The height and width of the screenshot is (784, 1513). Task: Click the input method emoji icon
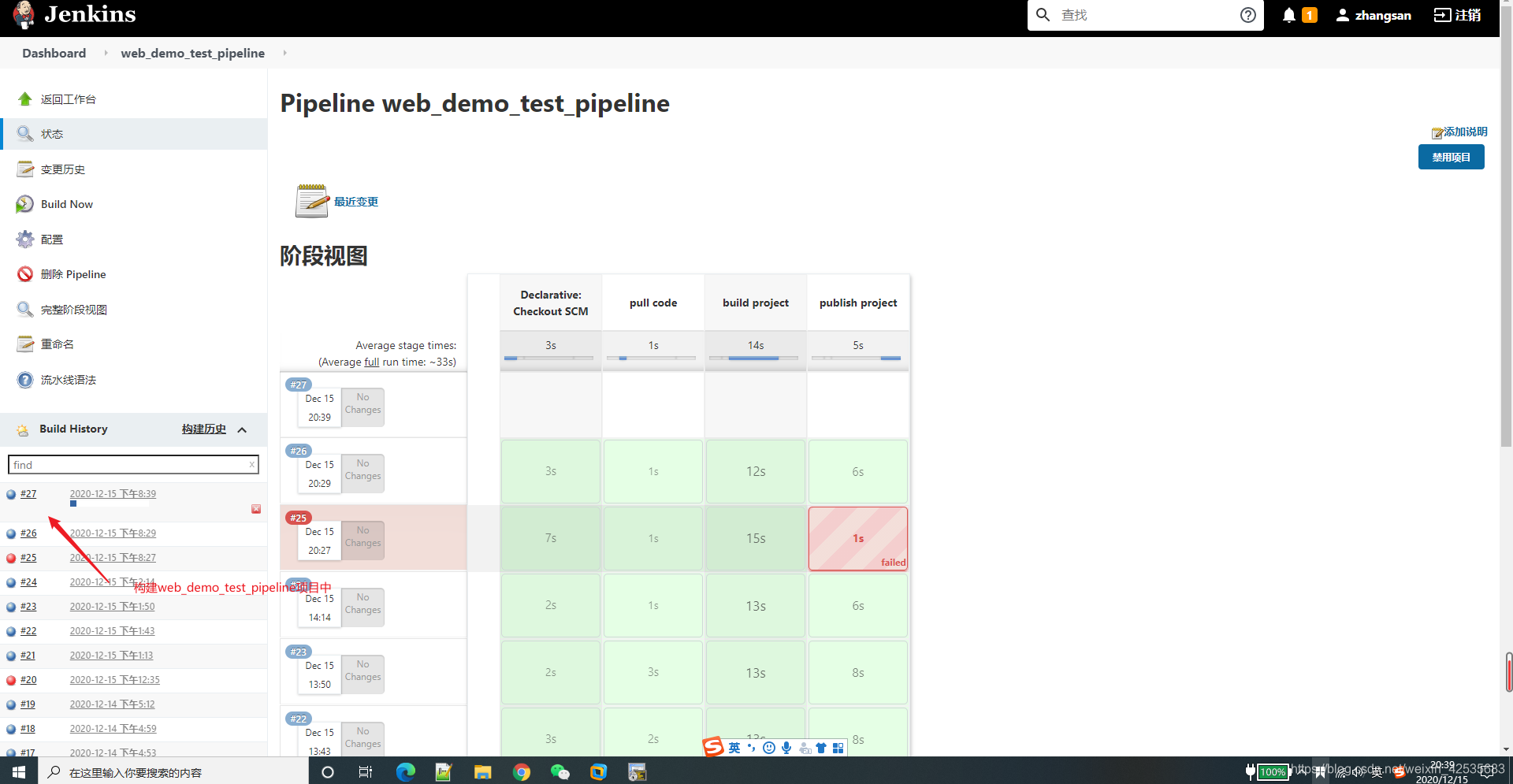click(769, 748)
